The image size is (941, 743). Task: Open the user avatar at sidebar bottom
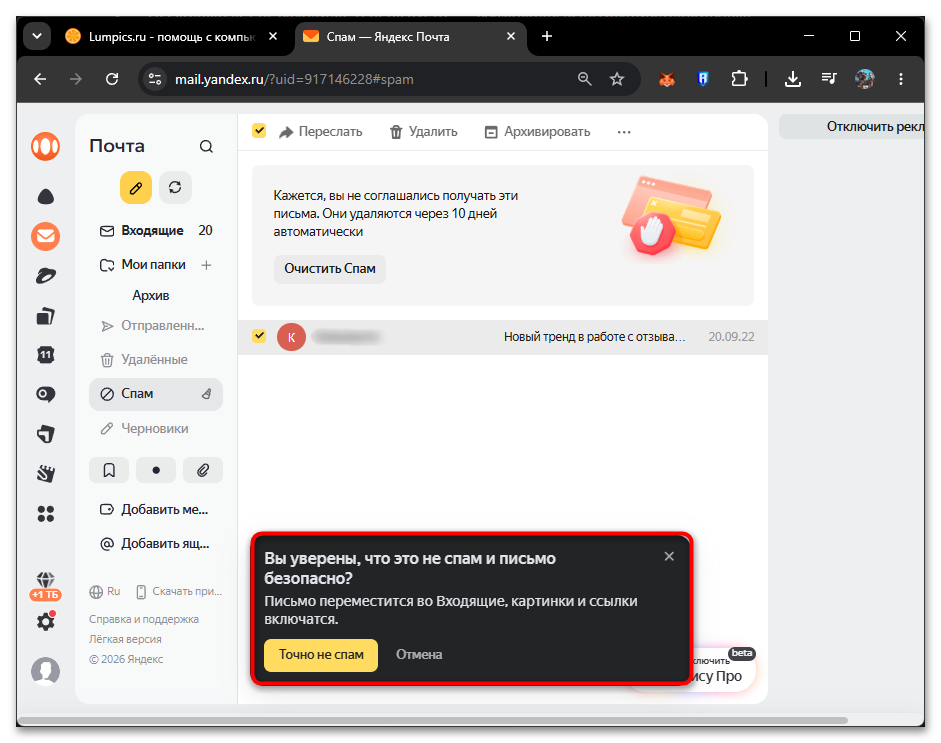point(46,670)
